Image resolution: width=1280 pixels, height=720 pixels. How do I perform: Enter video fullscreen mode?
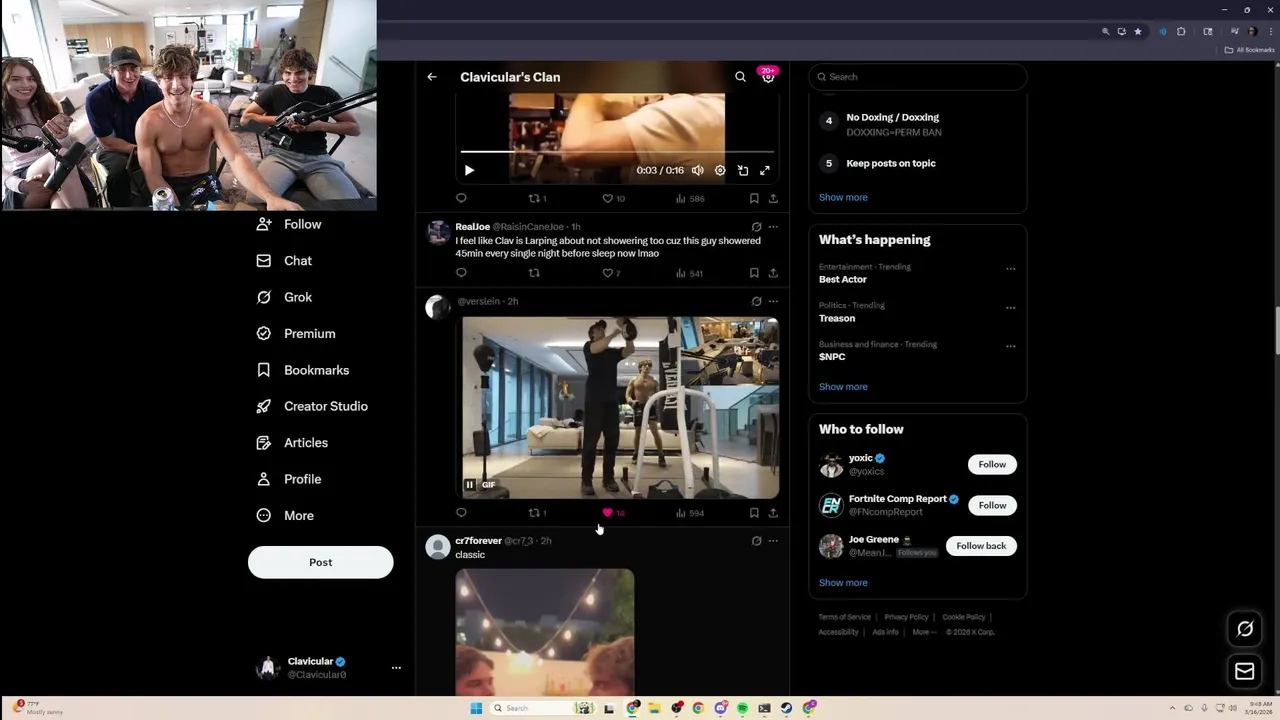[x=765, y=170]
